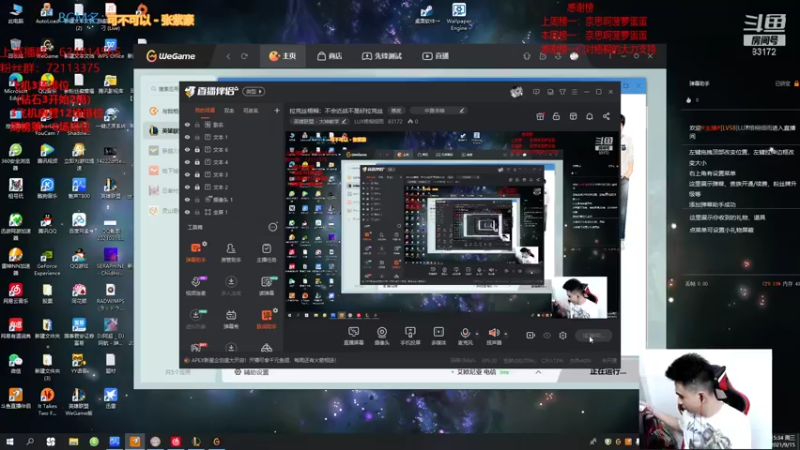Select the highlighted game in WeGame sidebar
This screenshot has width=800, height=450.
[x=161, y=131]
